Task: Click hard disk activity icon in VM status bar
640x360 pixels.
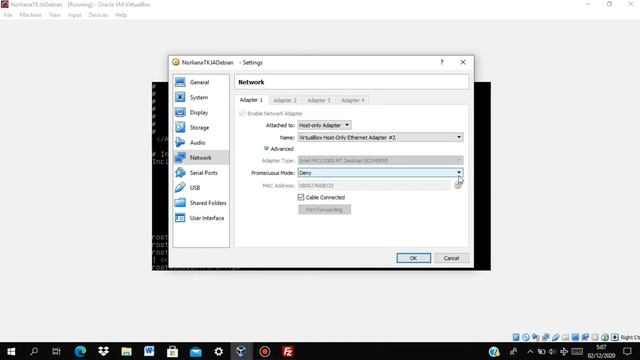Action: (516, 337)
